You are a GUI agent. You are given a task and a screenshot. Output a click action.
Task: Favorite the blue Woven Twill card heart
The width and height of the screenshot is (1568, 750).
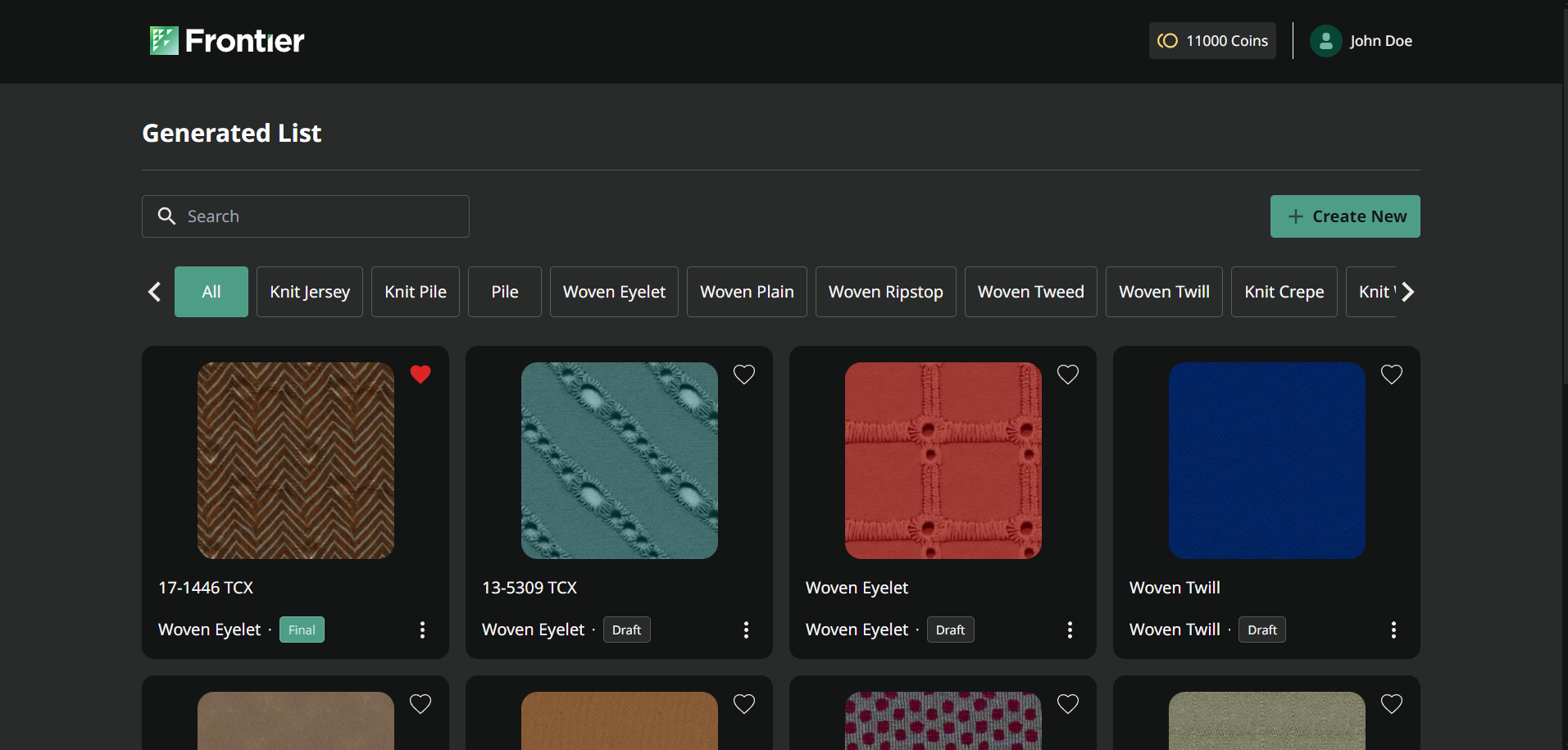coord(1392,375)
